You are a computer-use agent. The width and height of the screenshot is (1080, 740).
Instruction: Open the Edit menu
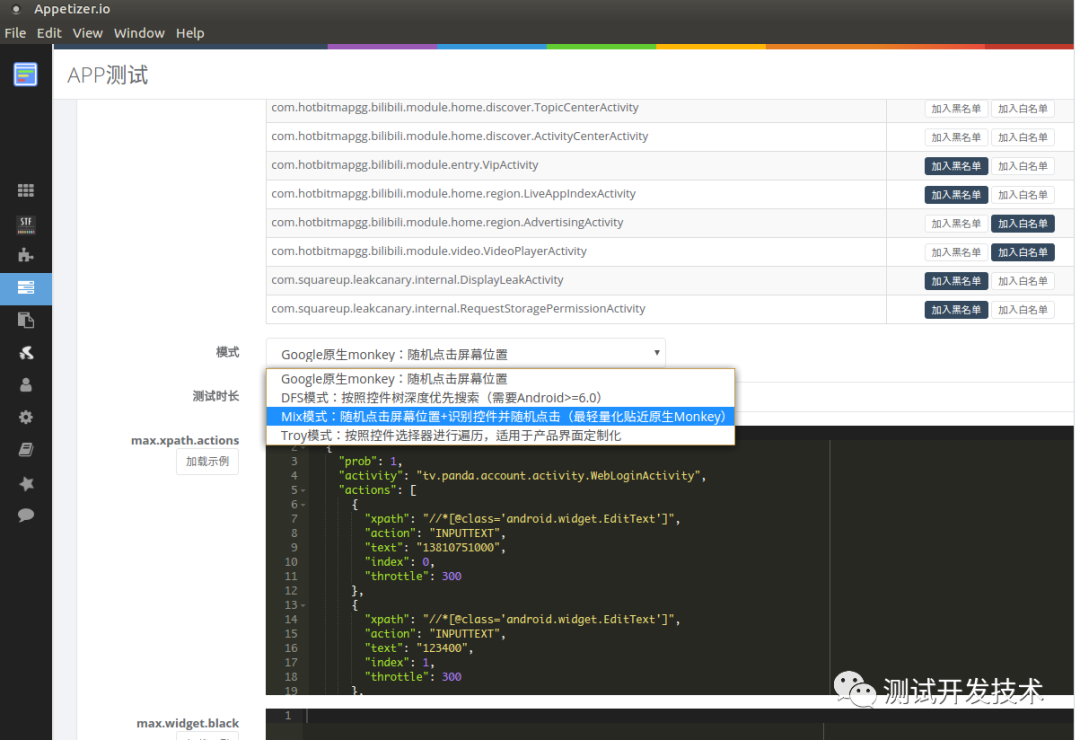click(x=49, y=33)
